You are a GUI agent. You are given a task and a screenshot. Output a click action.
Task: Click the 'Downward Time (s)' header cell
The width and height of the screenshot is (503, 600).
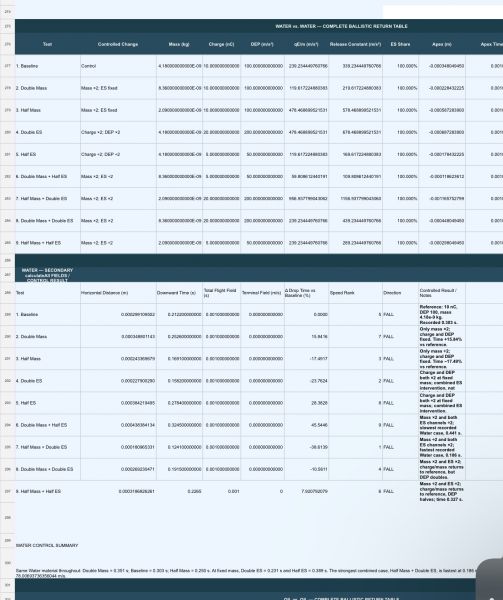179,293
